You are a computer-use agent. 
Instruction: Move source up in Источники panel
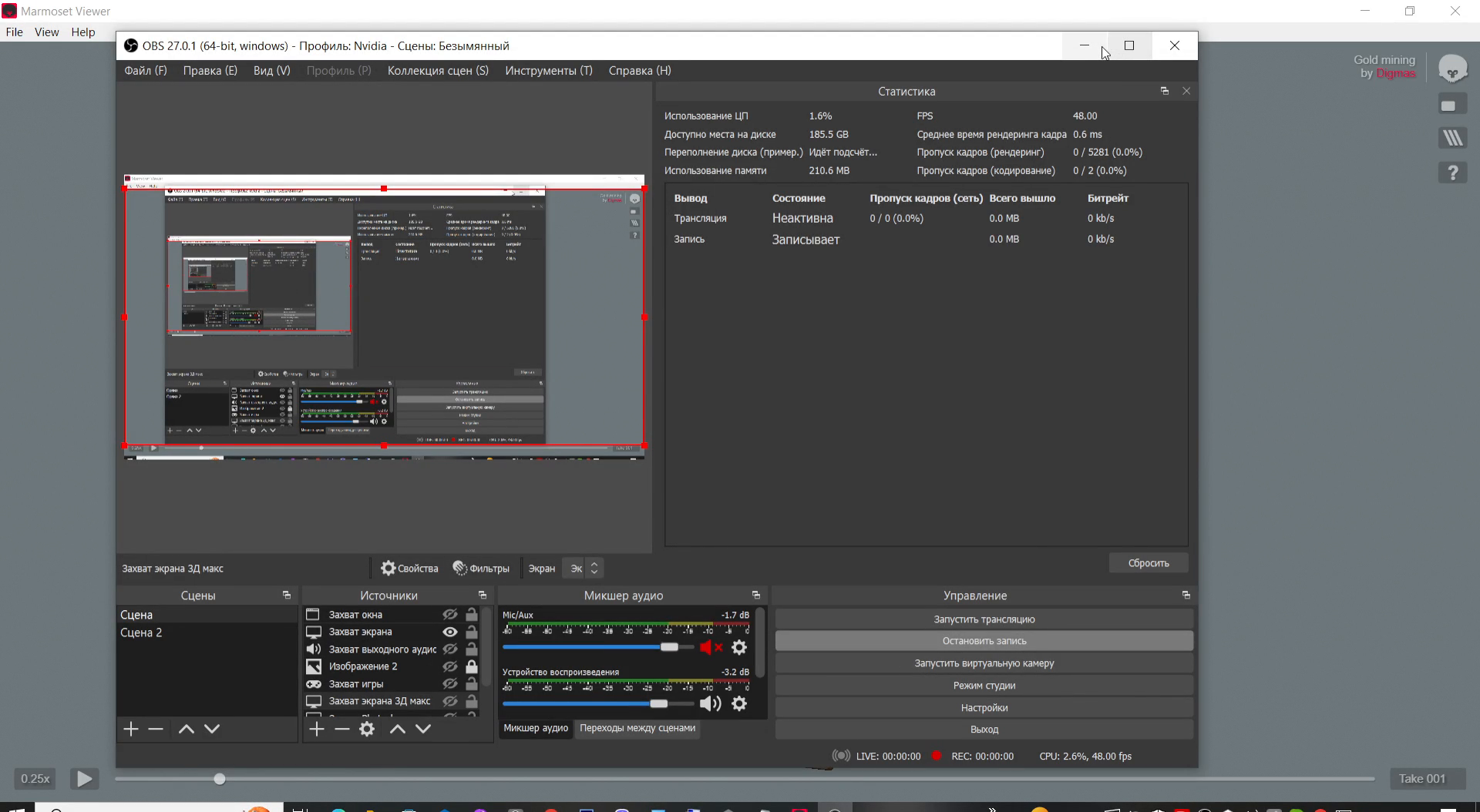click(397, 729)
